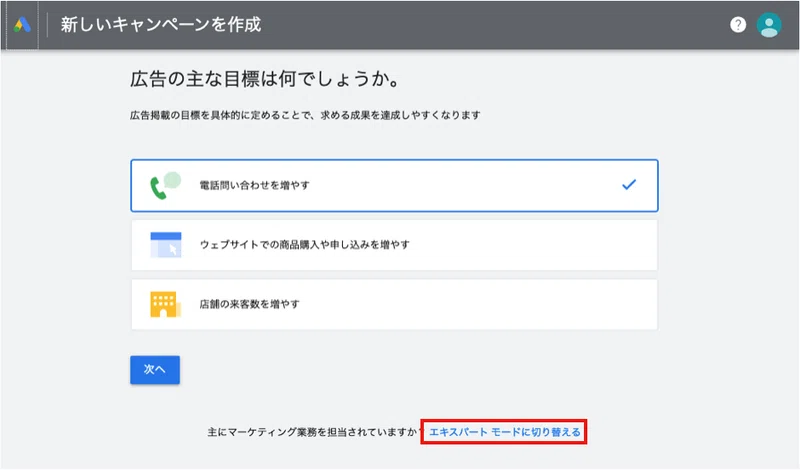
Task: Select 電話問い合わせを増やす goal option
Action: pos(394,185)
